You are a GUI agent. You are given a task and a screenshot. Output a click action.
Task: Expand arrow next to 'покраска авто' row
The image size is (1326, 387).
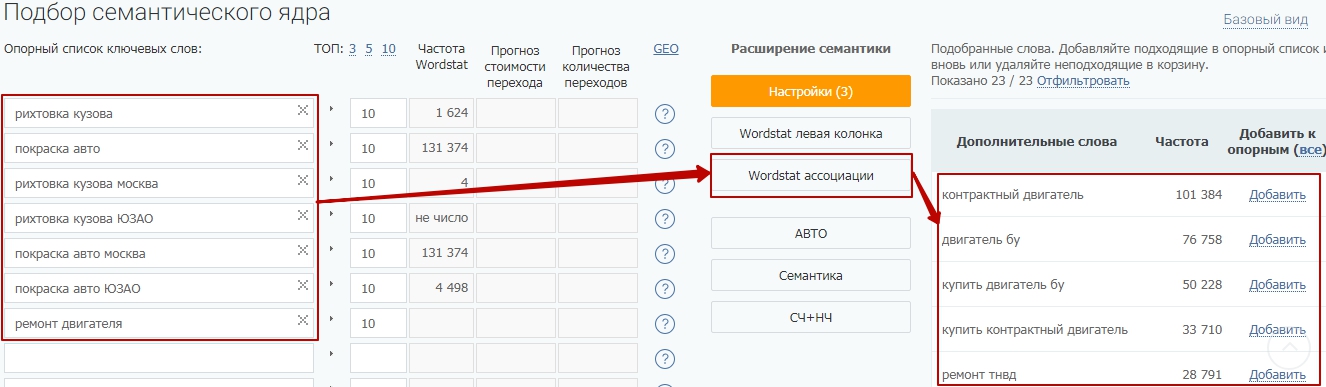(x=332, y=143)
